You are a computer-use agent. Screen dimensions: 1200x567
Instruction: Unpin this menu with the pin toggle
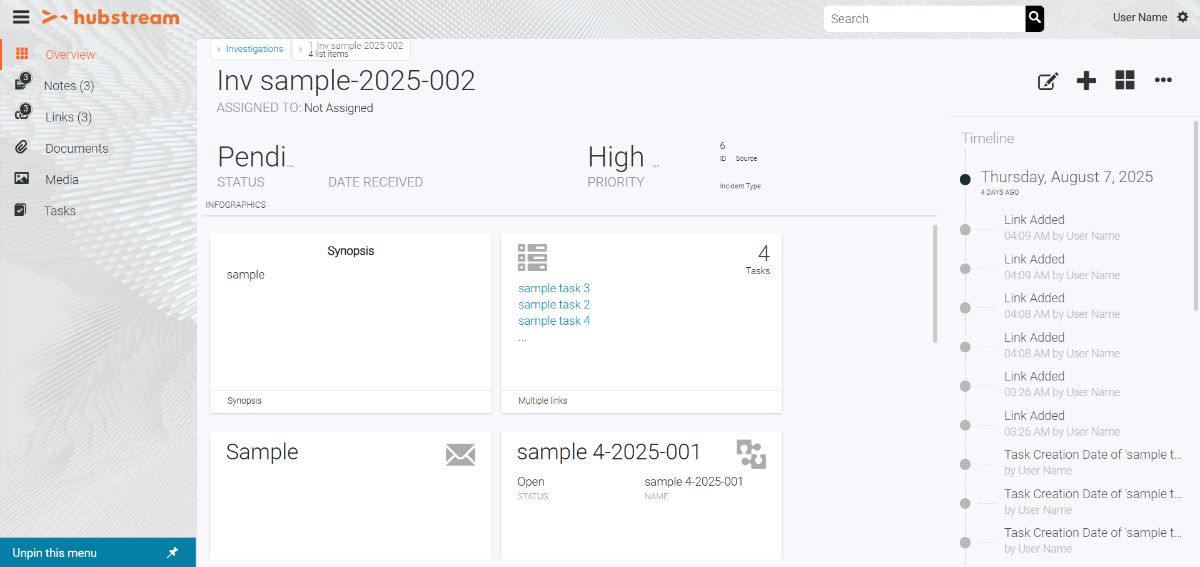172,553
